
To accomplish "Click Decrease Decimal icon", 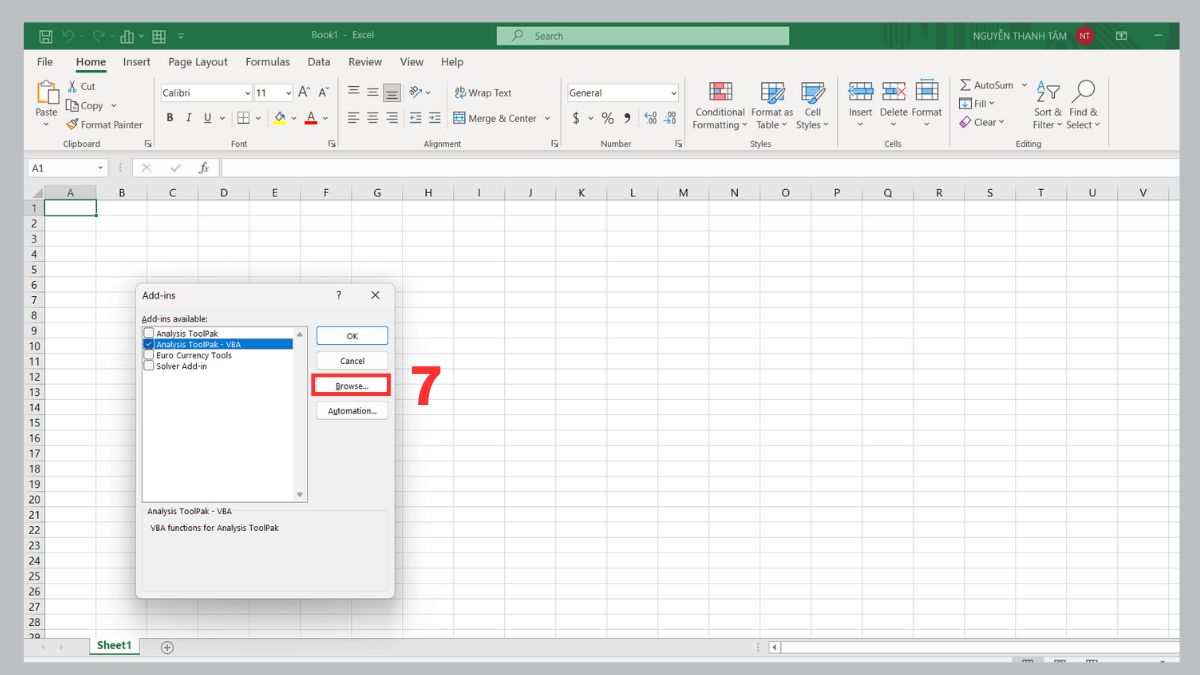I will 670,118.
